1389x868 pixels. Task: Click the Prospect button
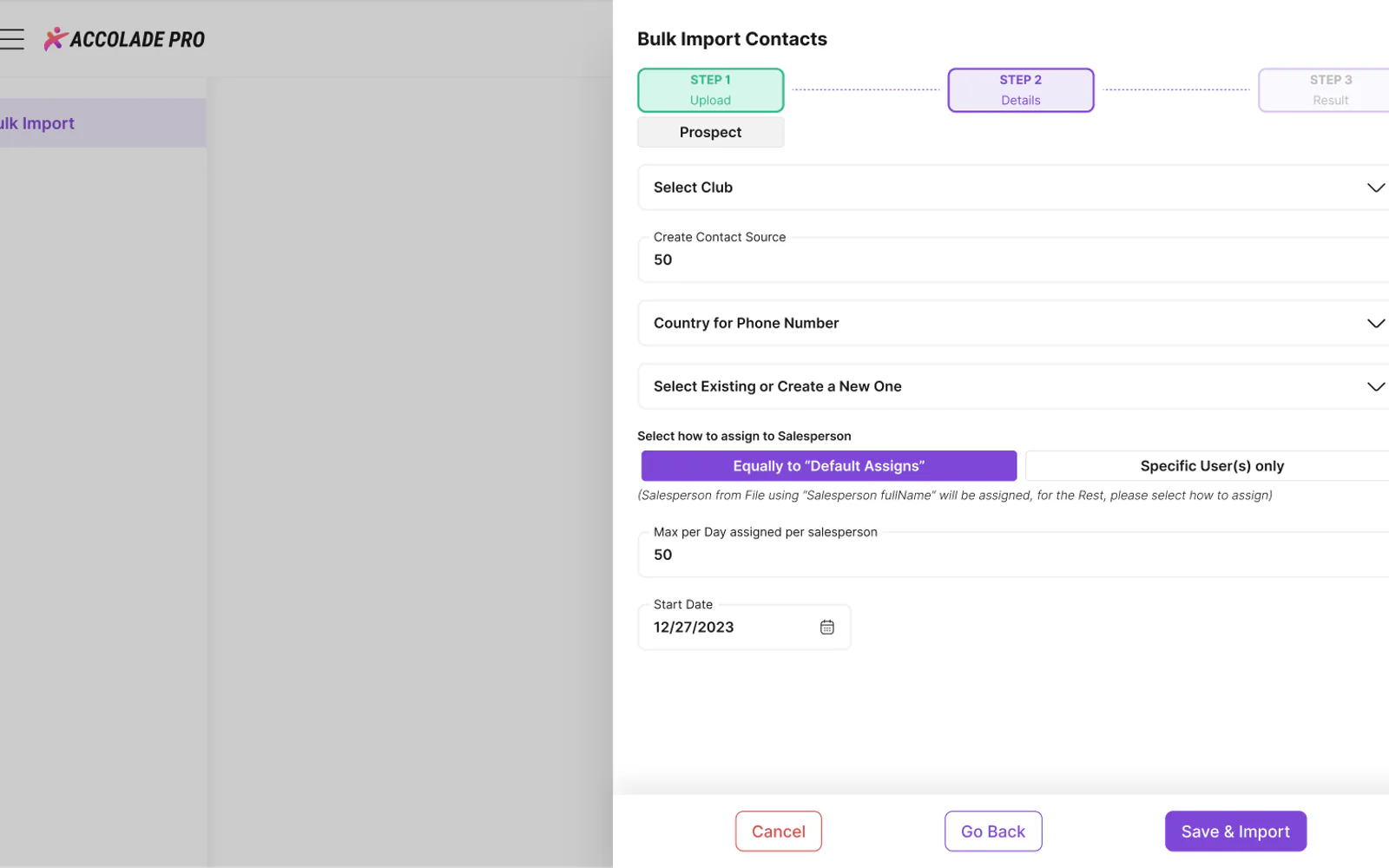pos(710,132)
